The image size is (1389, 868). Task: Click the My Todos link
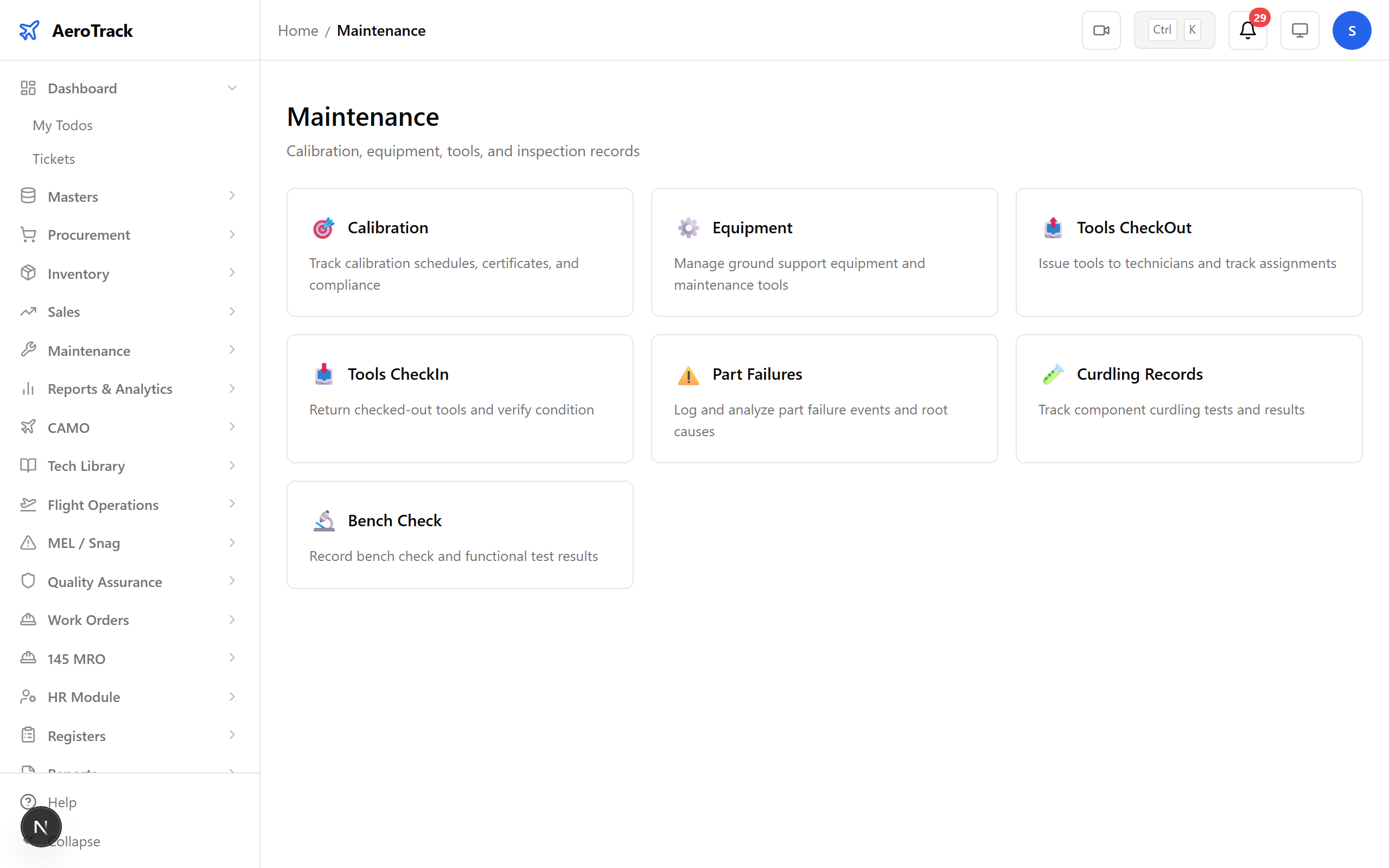point(62,125)
